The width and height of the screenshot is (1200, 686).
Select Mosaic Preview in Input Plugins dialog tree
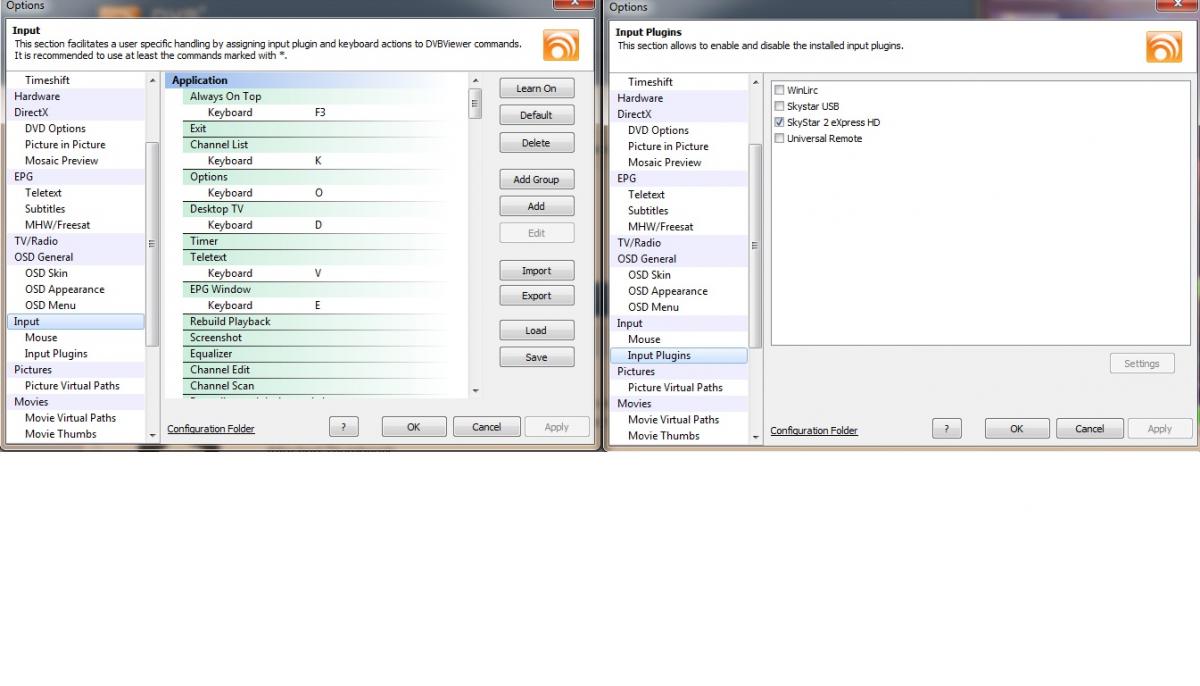coord(664,163)
